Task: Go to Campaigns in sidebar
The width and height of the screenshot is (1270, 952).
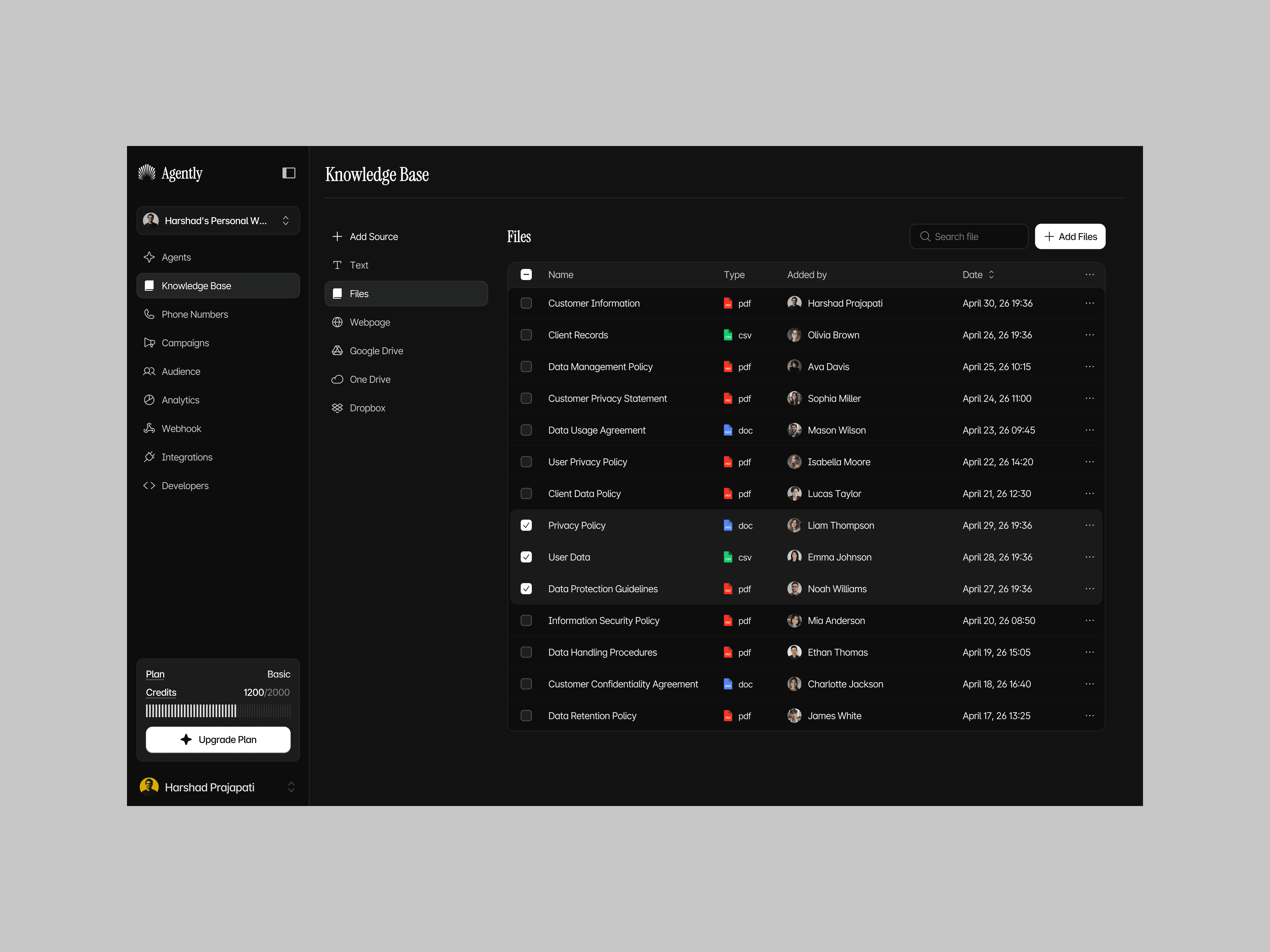Action: (x=218, y=343)
